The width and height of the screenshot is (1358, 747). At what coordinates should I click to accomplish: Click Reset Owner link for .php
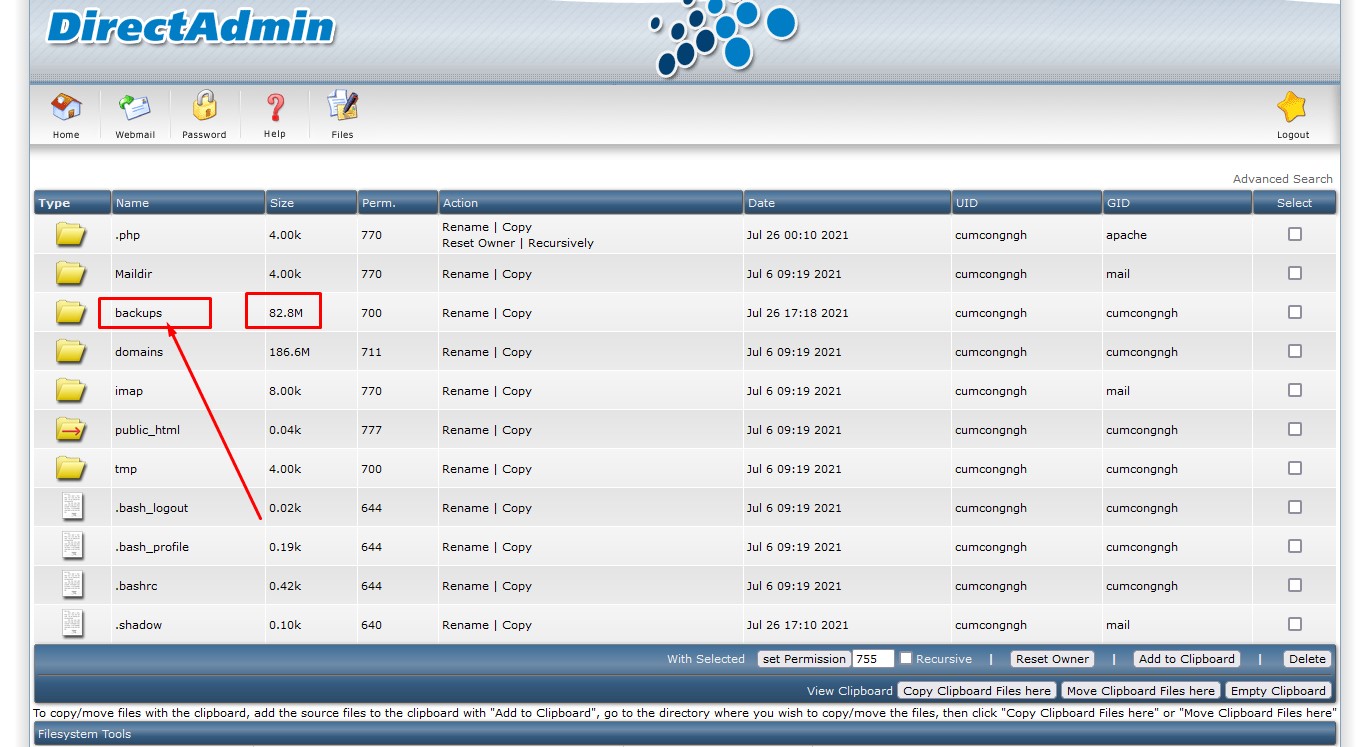click(478, 243)
